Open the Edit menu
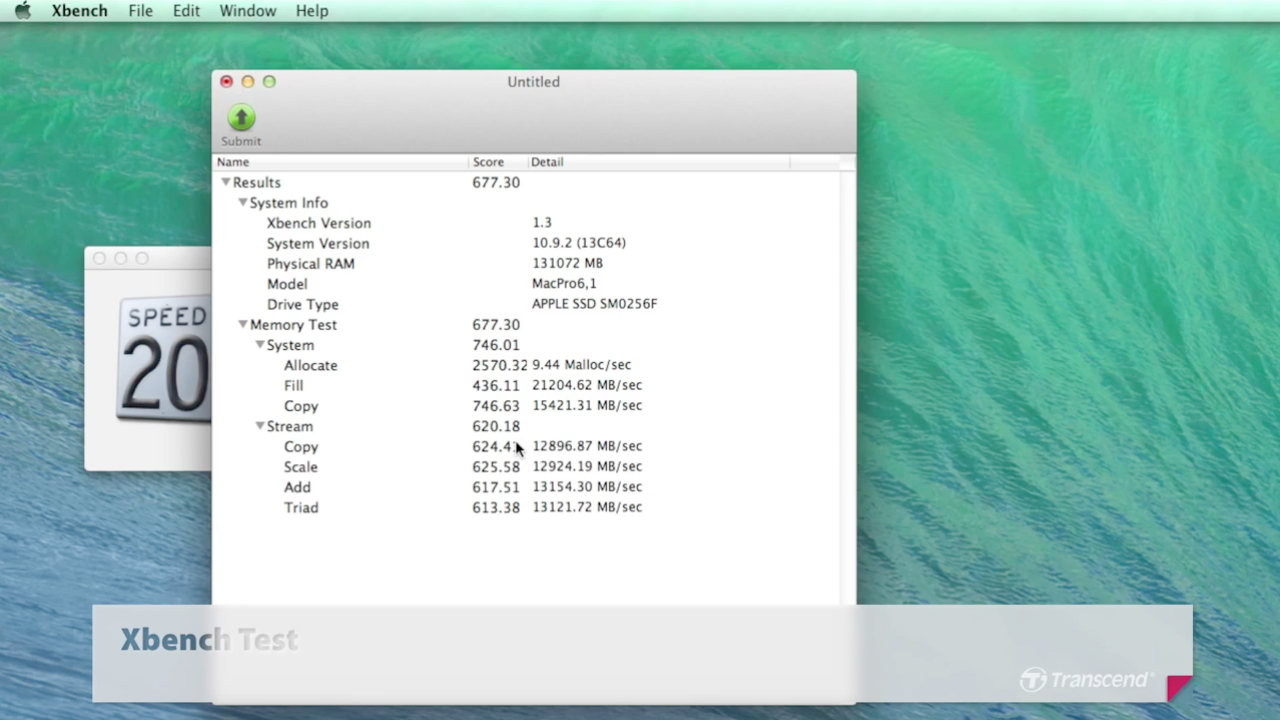This screenshot has height=720, width=1280. [186, 11]
